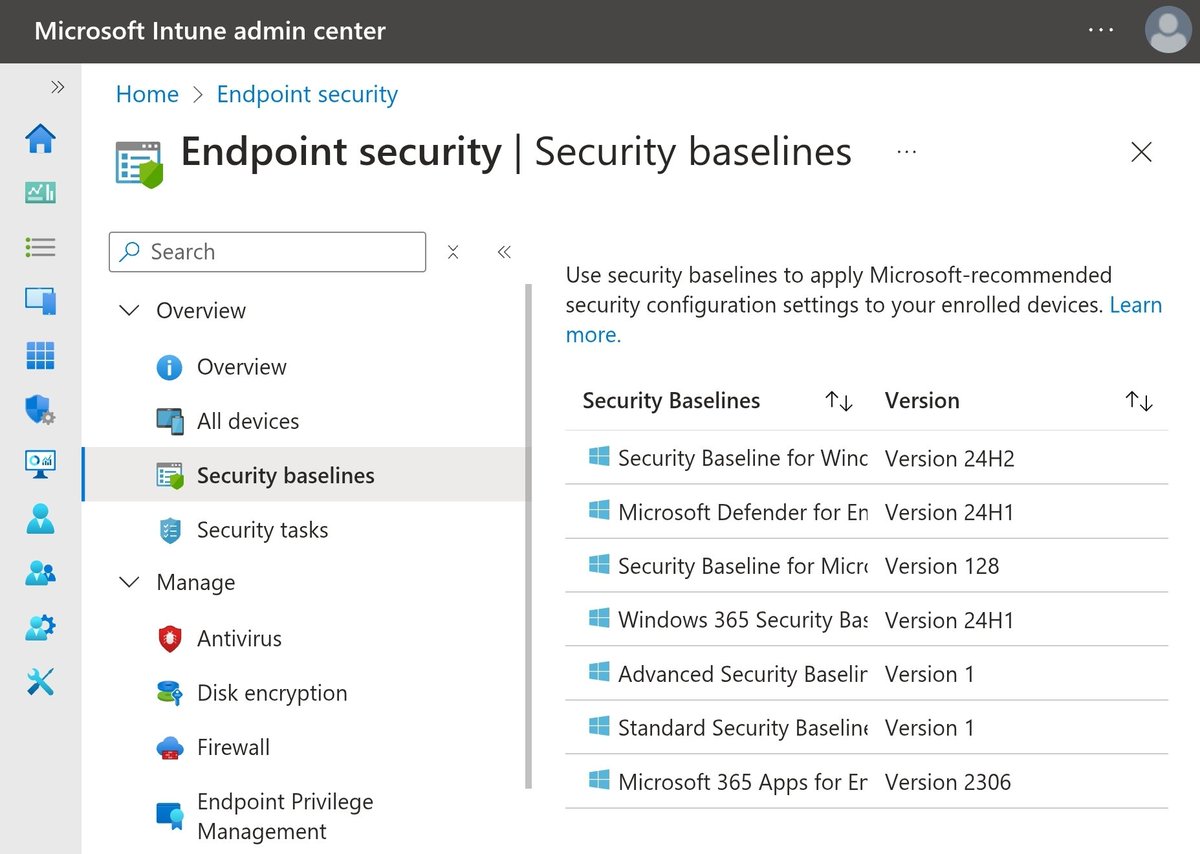This screenshot has width=1200, height=854.
Task: Open Home icon in left sidebar
Action: (40, 139)
